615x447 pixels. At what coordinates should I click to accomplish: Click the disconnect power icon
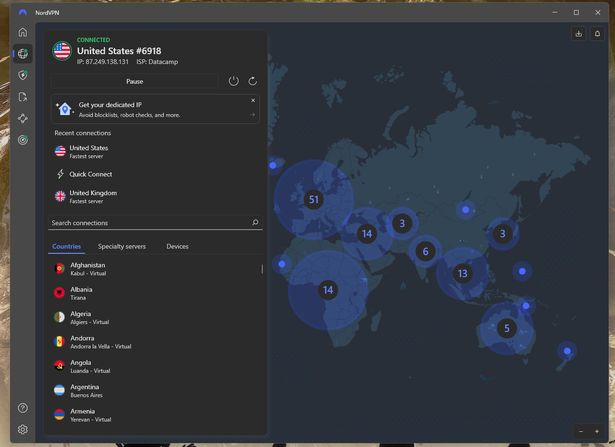[233, 81]
